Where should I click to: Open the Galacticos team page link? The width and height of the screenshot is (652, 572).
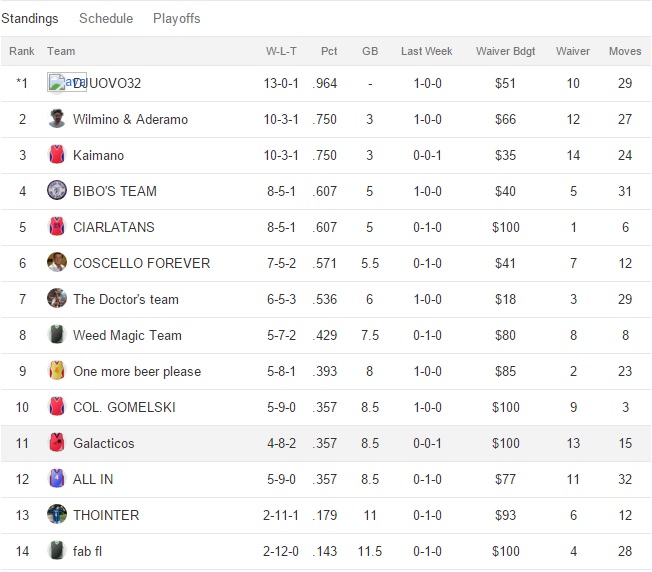[x=103, y=443]
